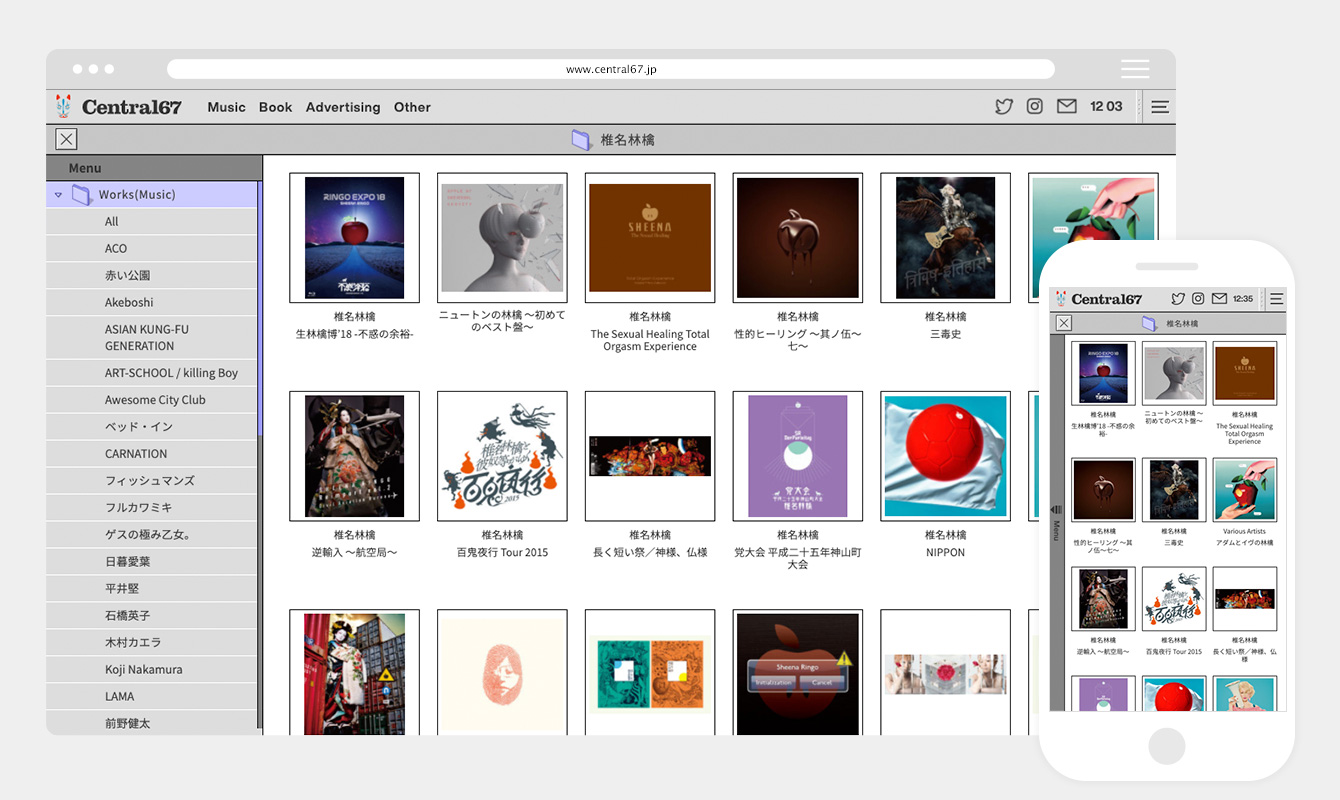
Task: Select LAMA in the sidebar
Action: coord(152,697)
